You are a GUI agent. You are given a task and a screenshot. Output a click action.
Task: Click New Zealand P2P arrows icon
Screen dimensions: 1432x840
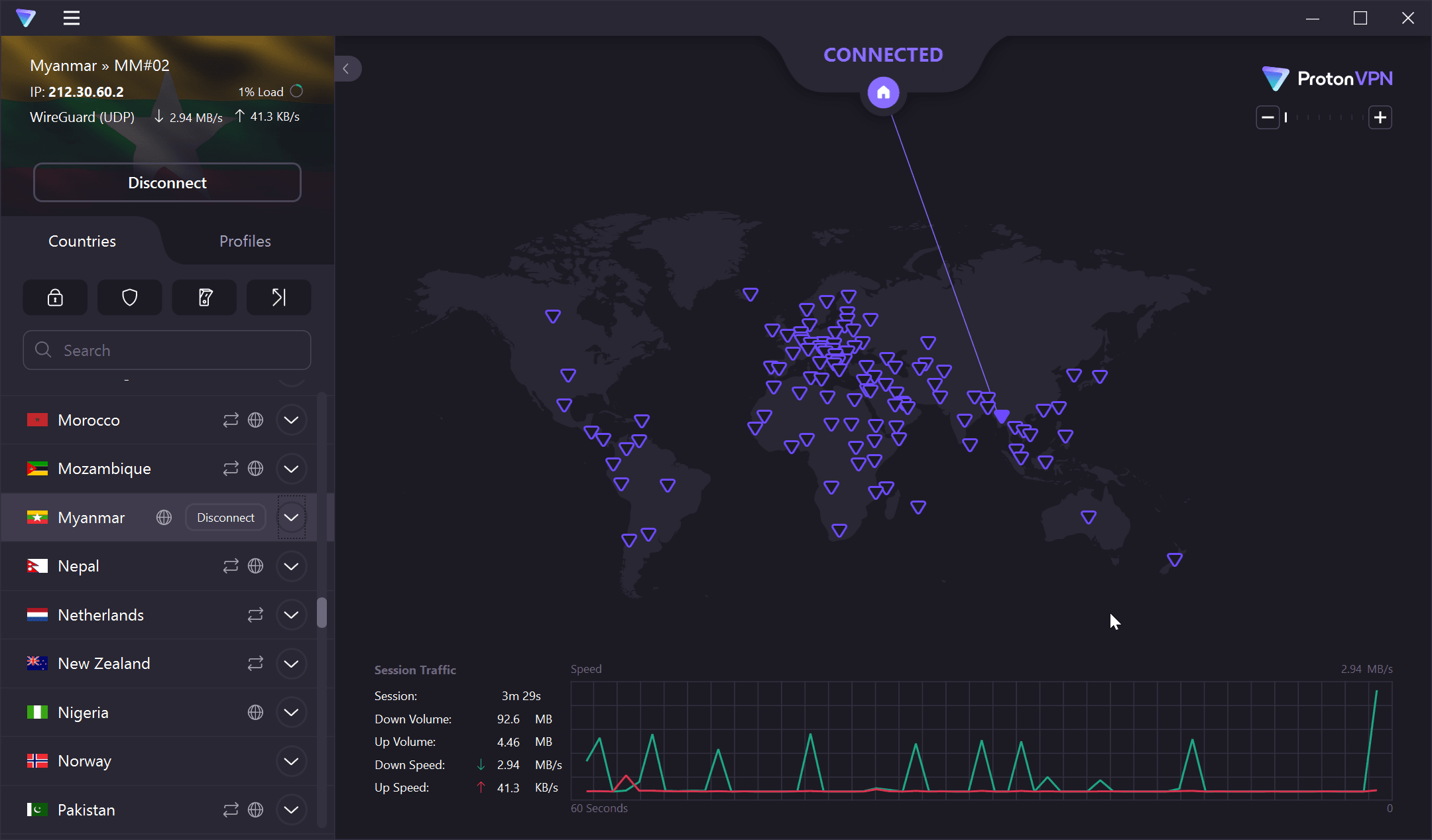(255, 664)
